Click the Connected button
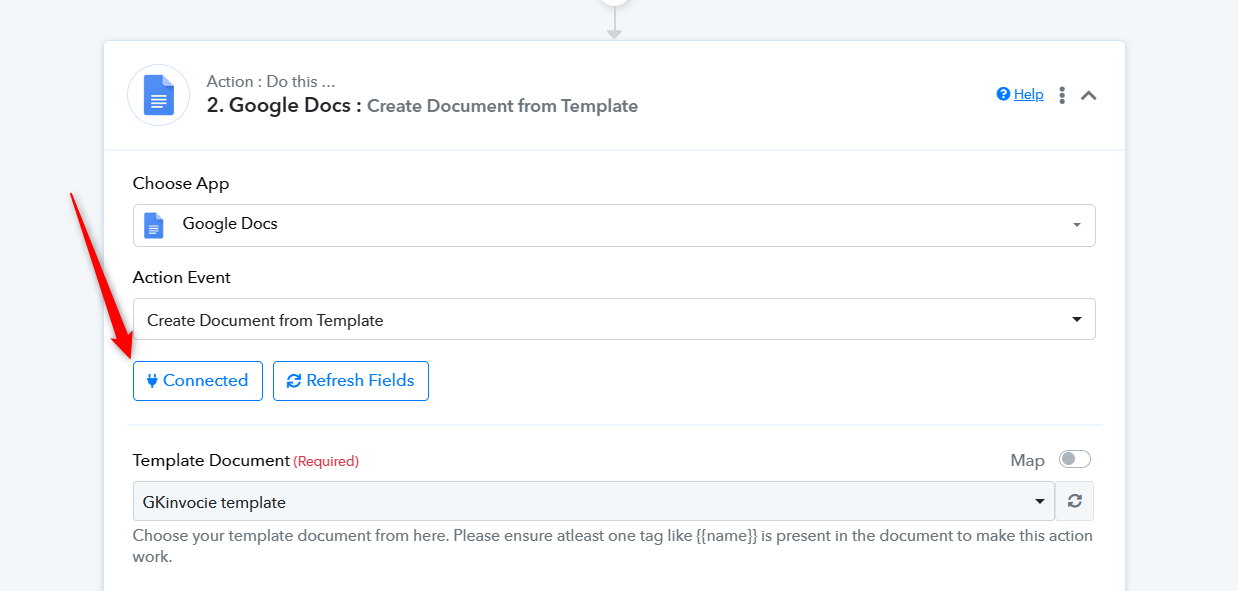 (x=198, y=381)
